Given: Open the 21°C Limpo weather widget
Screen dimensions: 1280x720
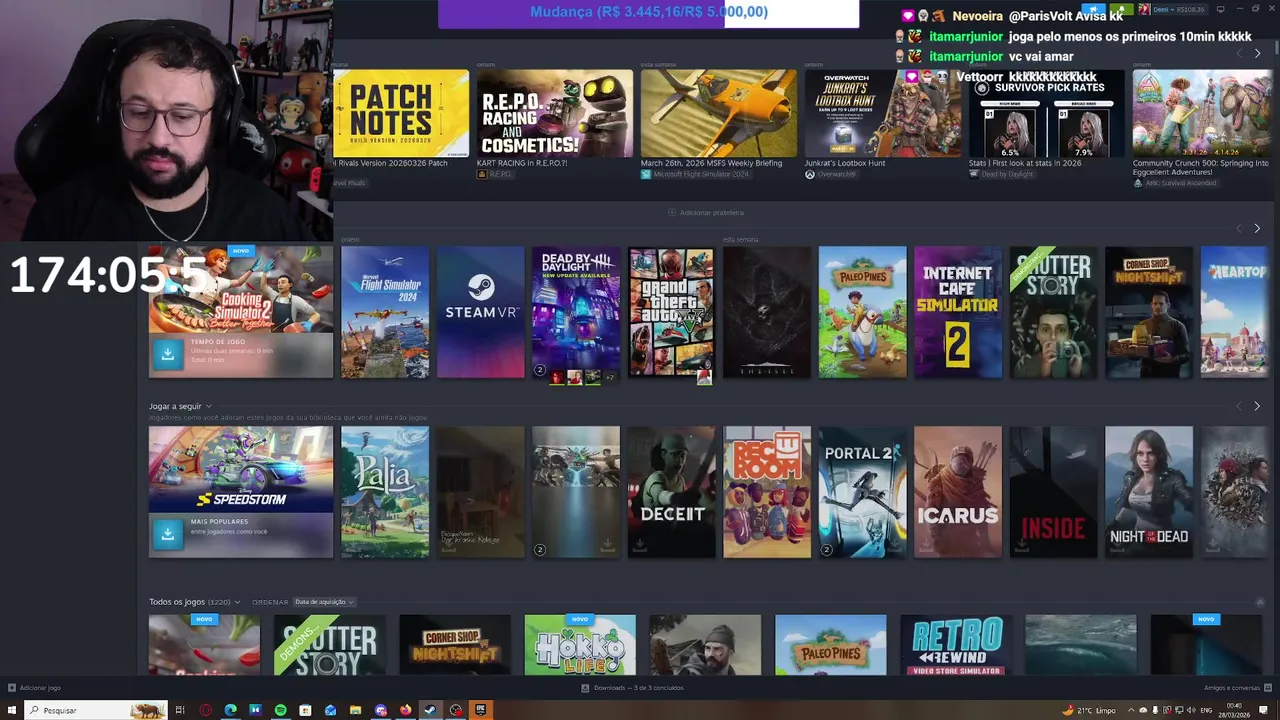Looking at the screenshot, I should coord(1090,710).
